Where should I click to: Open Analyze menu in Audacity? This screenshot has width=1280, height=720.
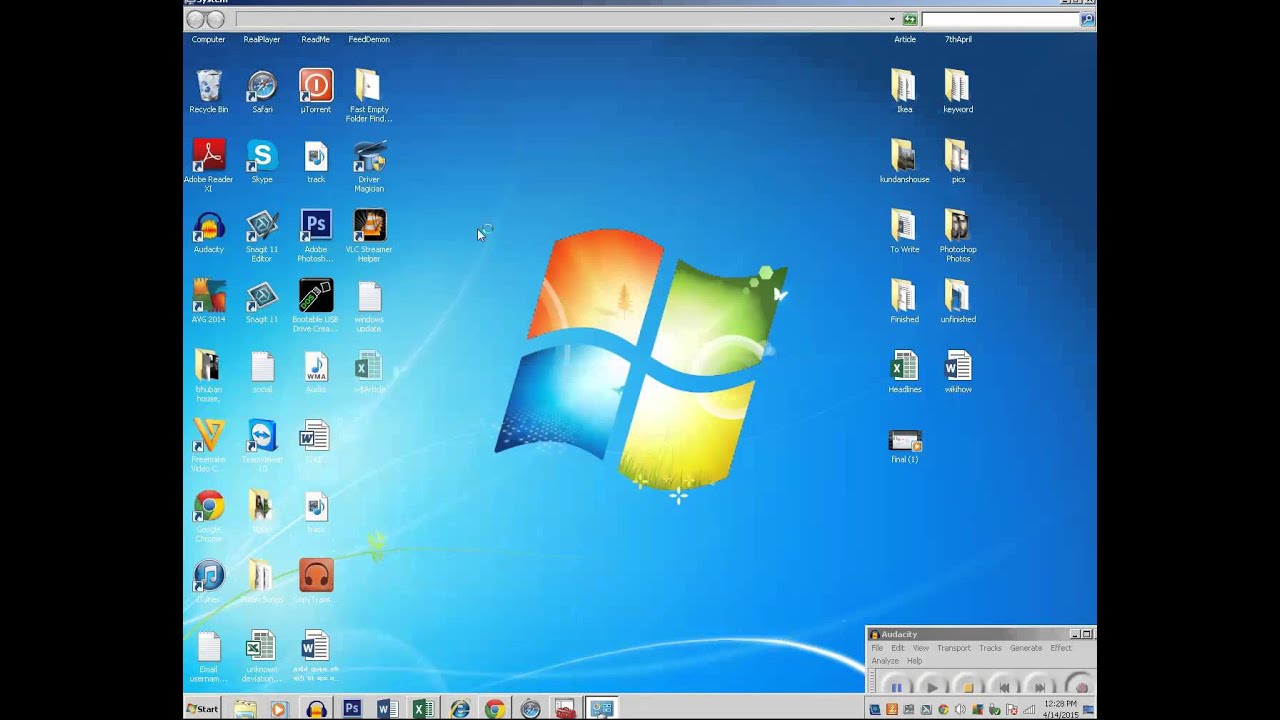point(885,661)
